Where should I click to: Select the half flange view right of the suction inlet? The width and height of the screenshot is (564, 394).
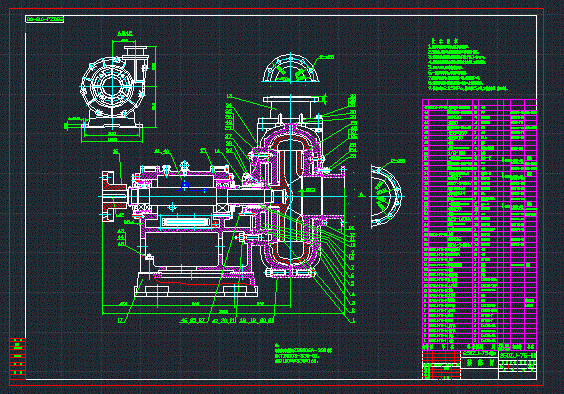pyautogui.click(x=386, y=196)
